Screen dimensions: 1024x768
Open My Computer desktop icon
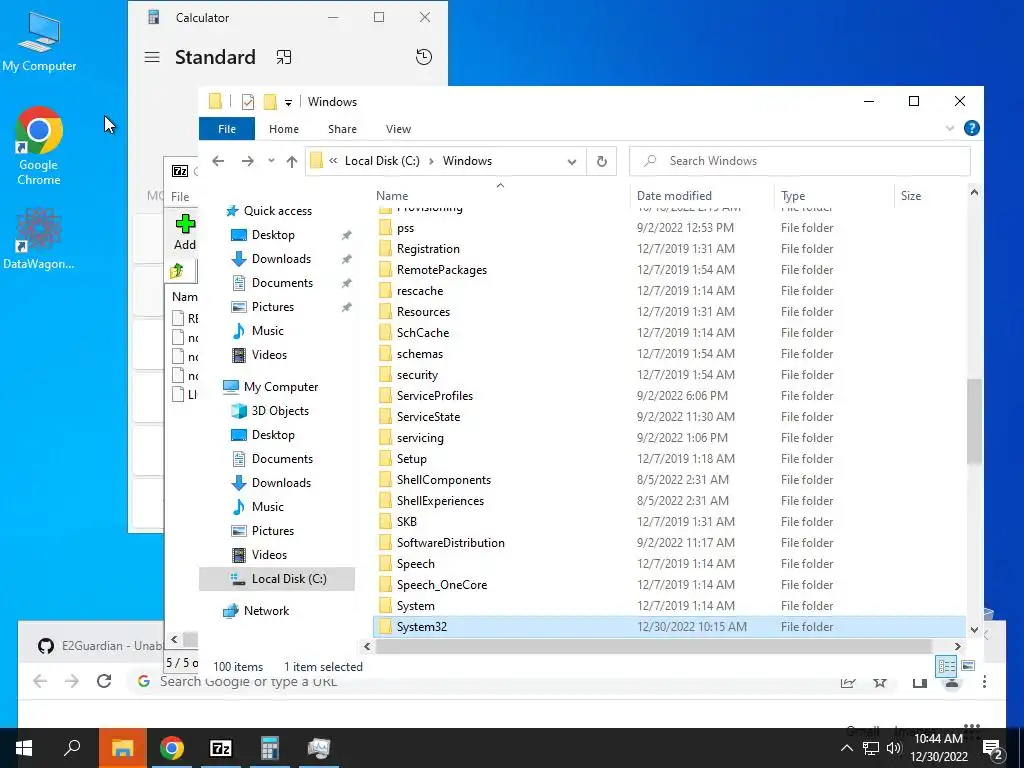click(39, 41)
